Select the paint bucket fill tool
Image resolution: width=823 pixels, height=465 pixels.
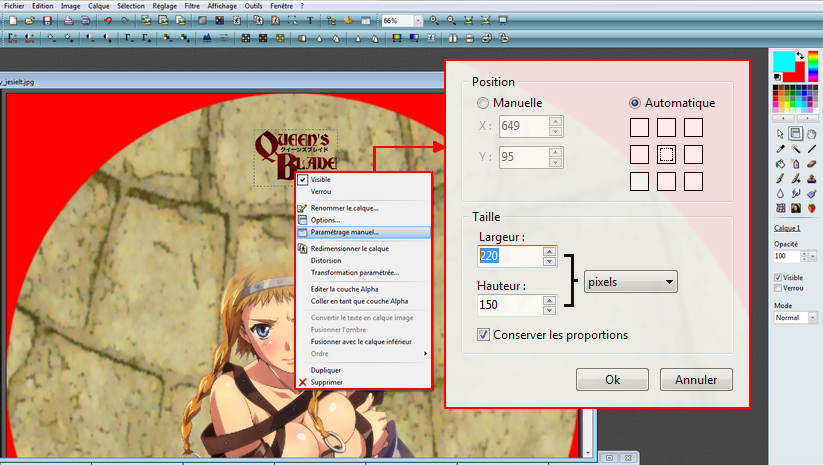pos(780,164)
